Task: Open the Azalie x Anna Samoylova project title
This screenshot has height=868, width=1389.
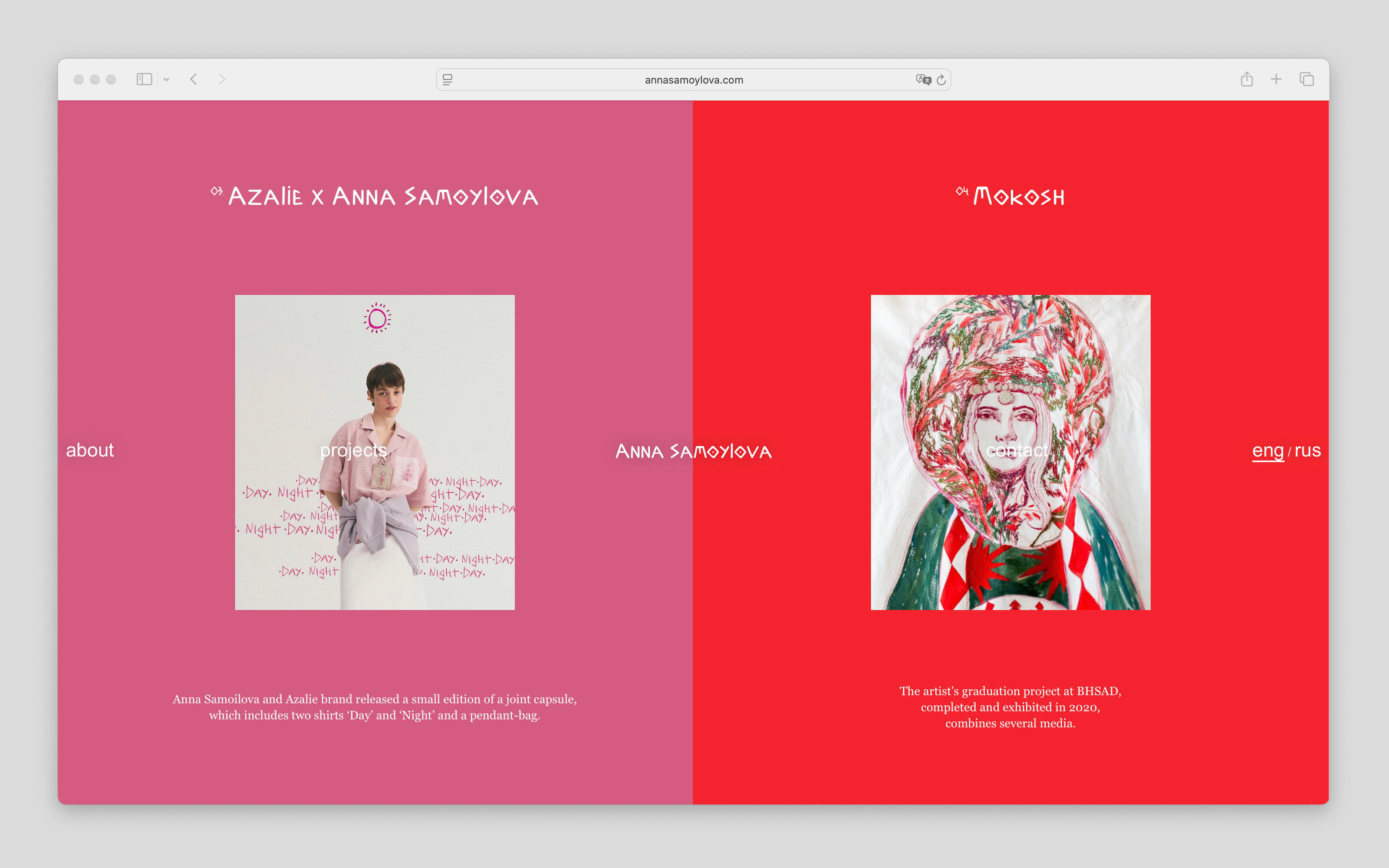Action: point(383,197)
